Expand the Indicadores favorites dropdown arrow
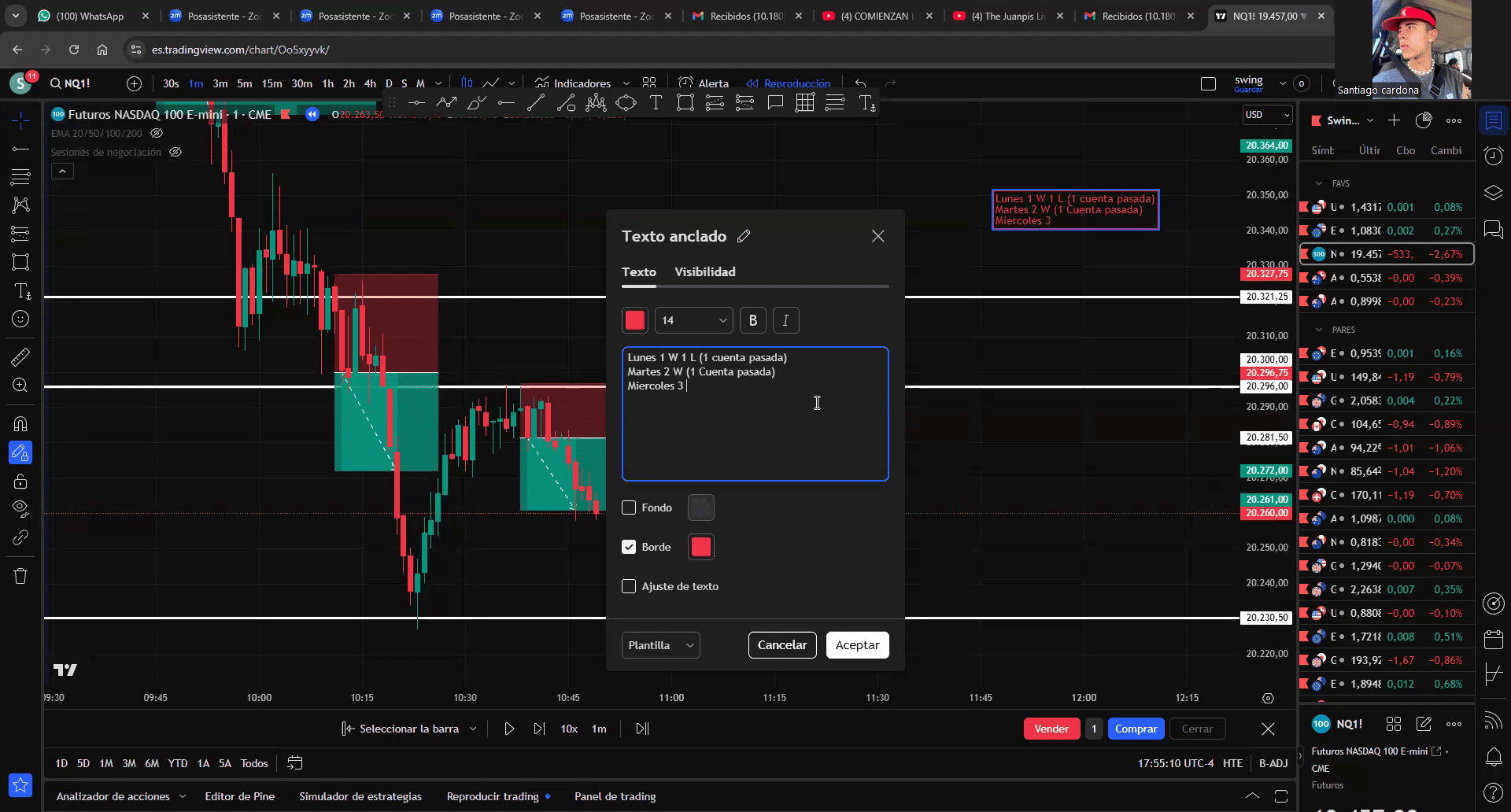Screen dimensions: 1511x812 (x=626, y=83)
